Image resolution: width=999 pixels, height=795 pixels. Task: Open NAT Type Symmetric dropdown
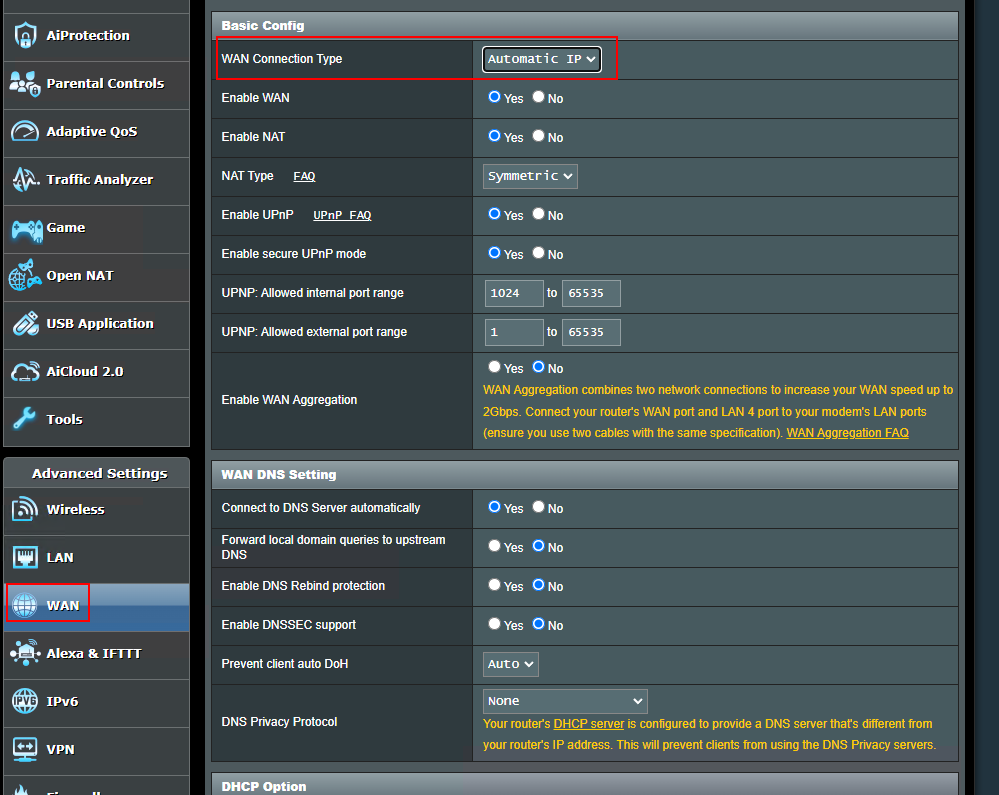pyautogui.click(x=530, y=176)
